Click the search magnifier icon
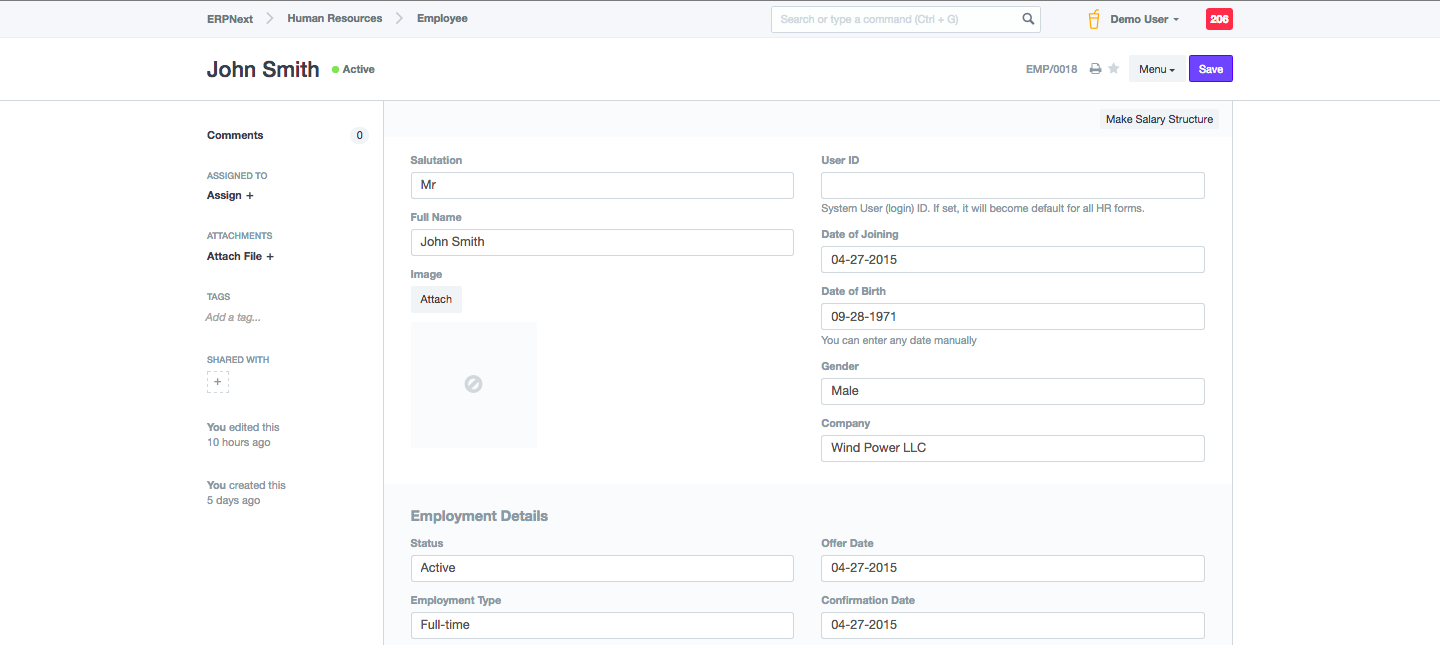 (x=1028, y=19)
